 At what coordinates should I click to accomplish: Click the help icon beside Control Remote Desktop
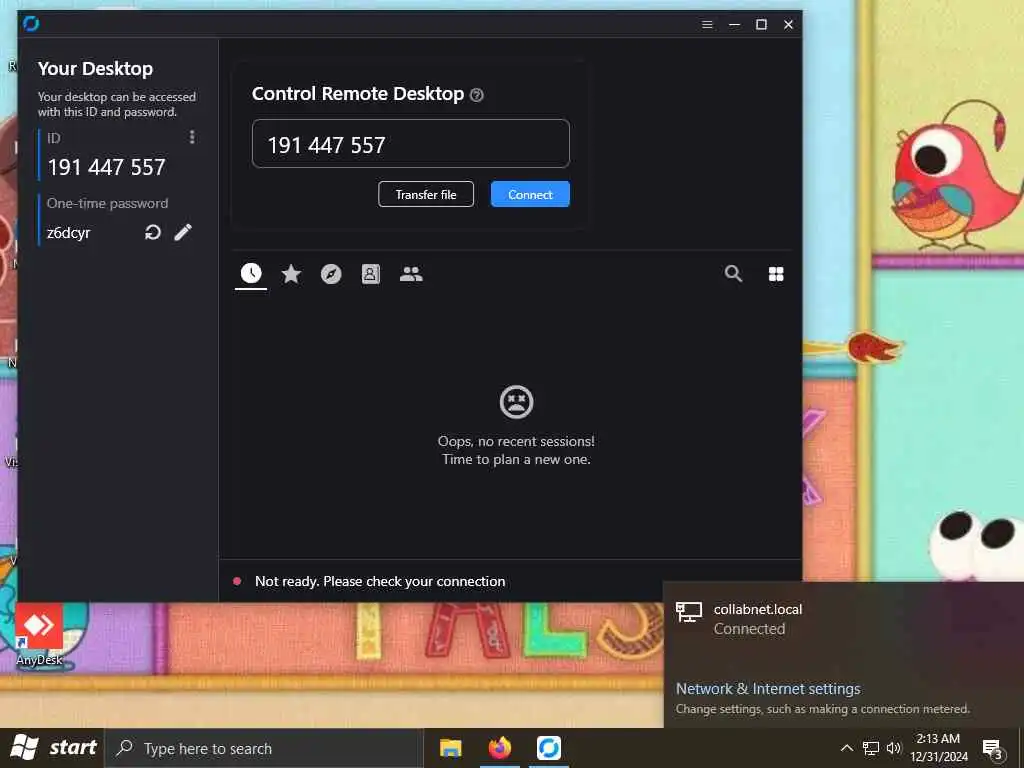(x=477, y=95)
